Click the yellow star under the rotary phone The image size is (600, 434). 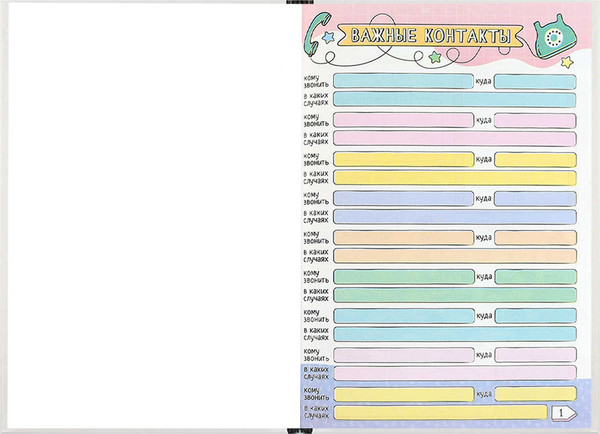tap(567, 62)
